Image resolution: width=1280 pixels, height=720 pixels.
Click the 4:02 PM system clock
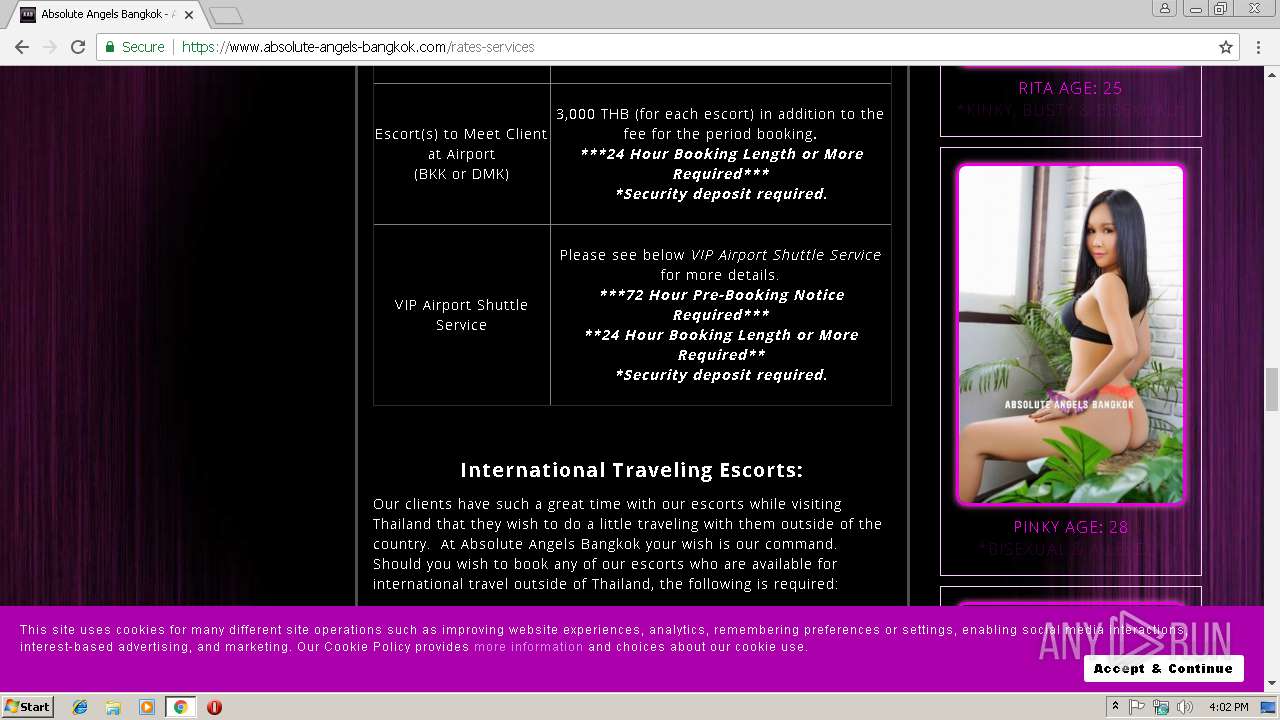tap(1229, 707)
